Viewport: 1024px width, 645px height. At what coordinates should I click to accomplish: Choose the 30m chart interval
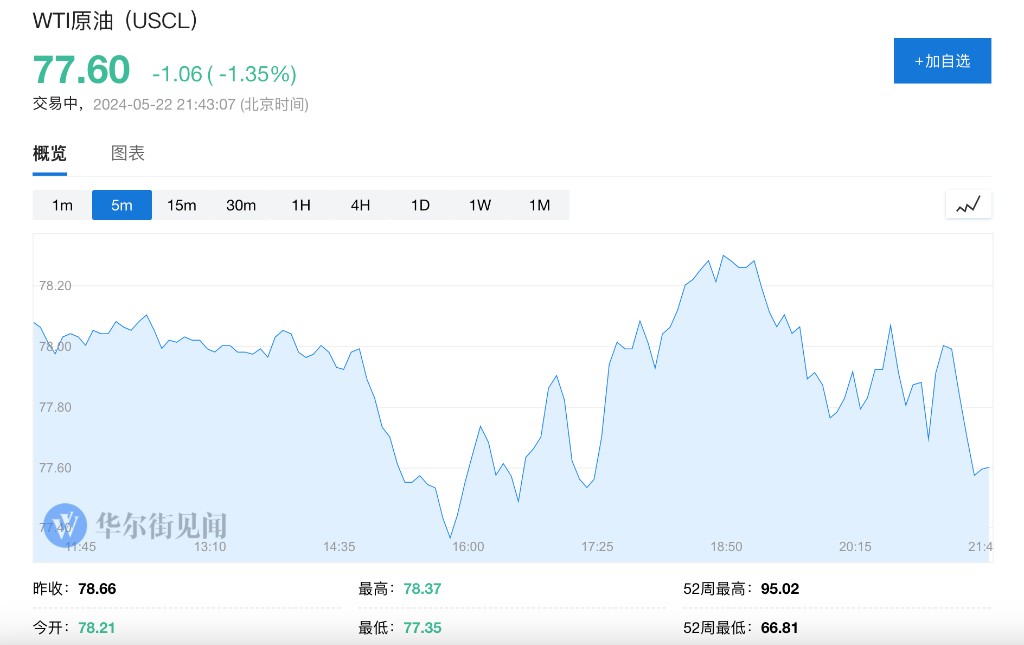pyautogui.click(x=241, y=205)
